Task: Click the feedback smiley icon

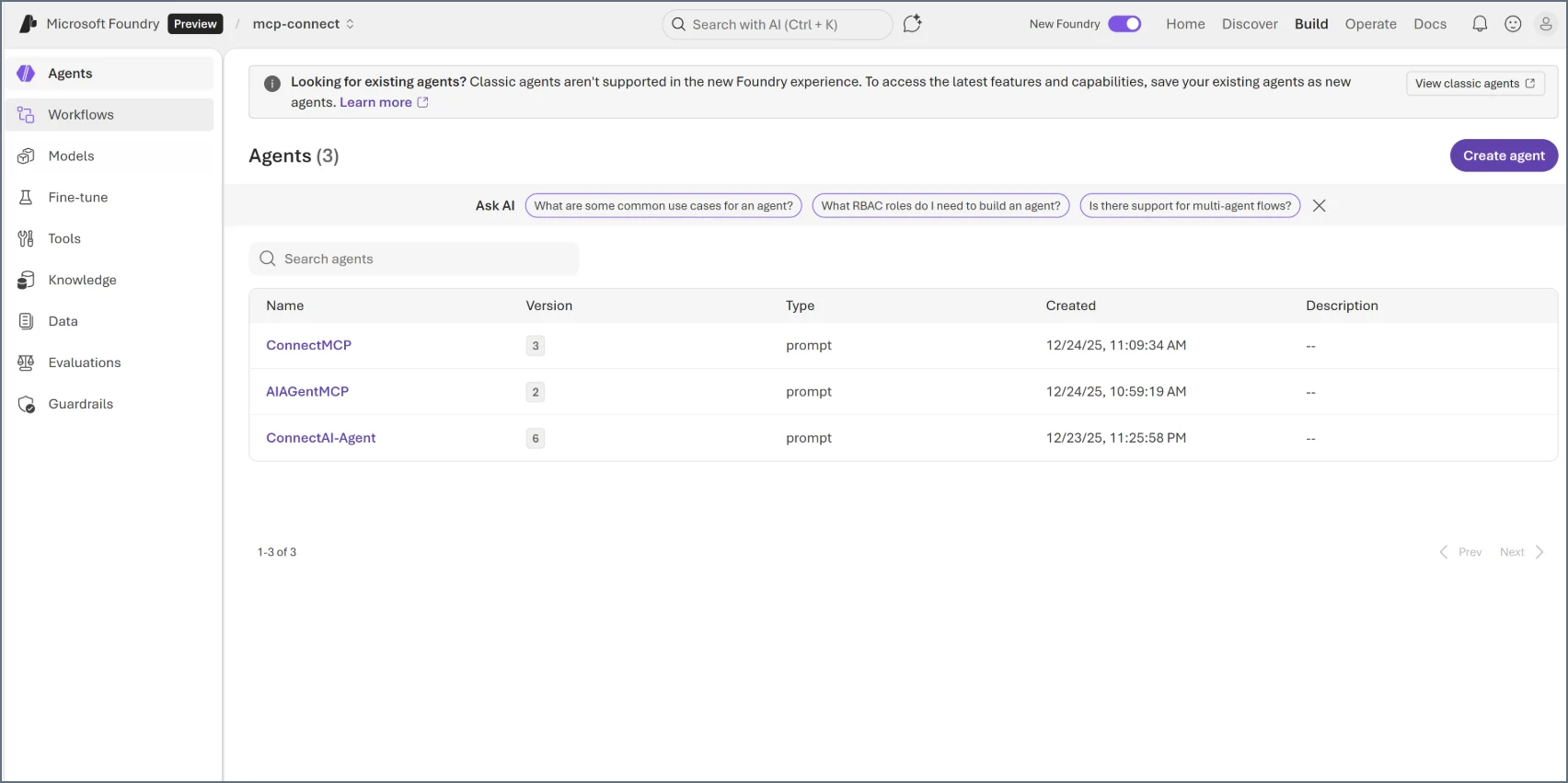Action: coord(1513,24)
